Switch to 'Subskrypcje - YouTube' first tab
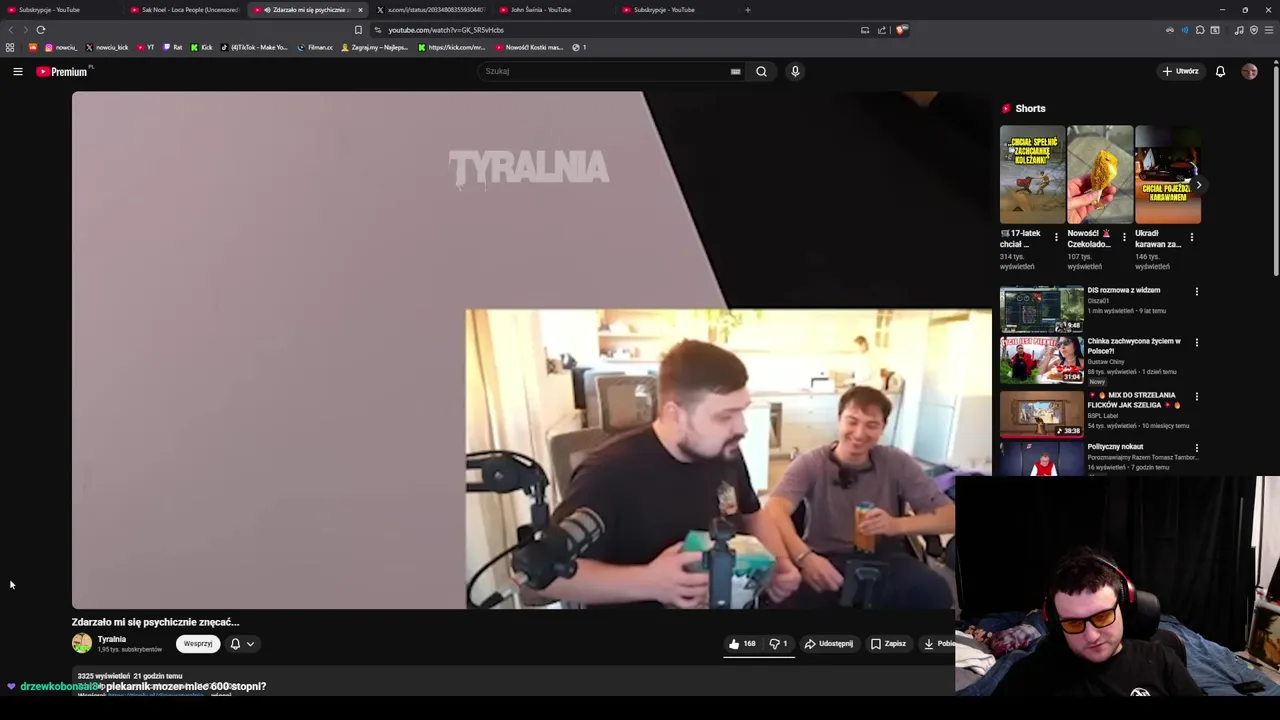Viewport: 1280px width, 720px height. click(60, 10)
